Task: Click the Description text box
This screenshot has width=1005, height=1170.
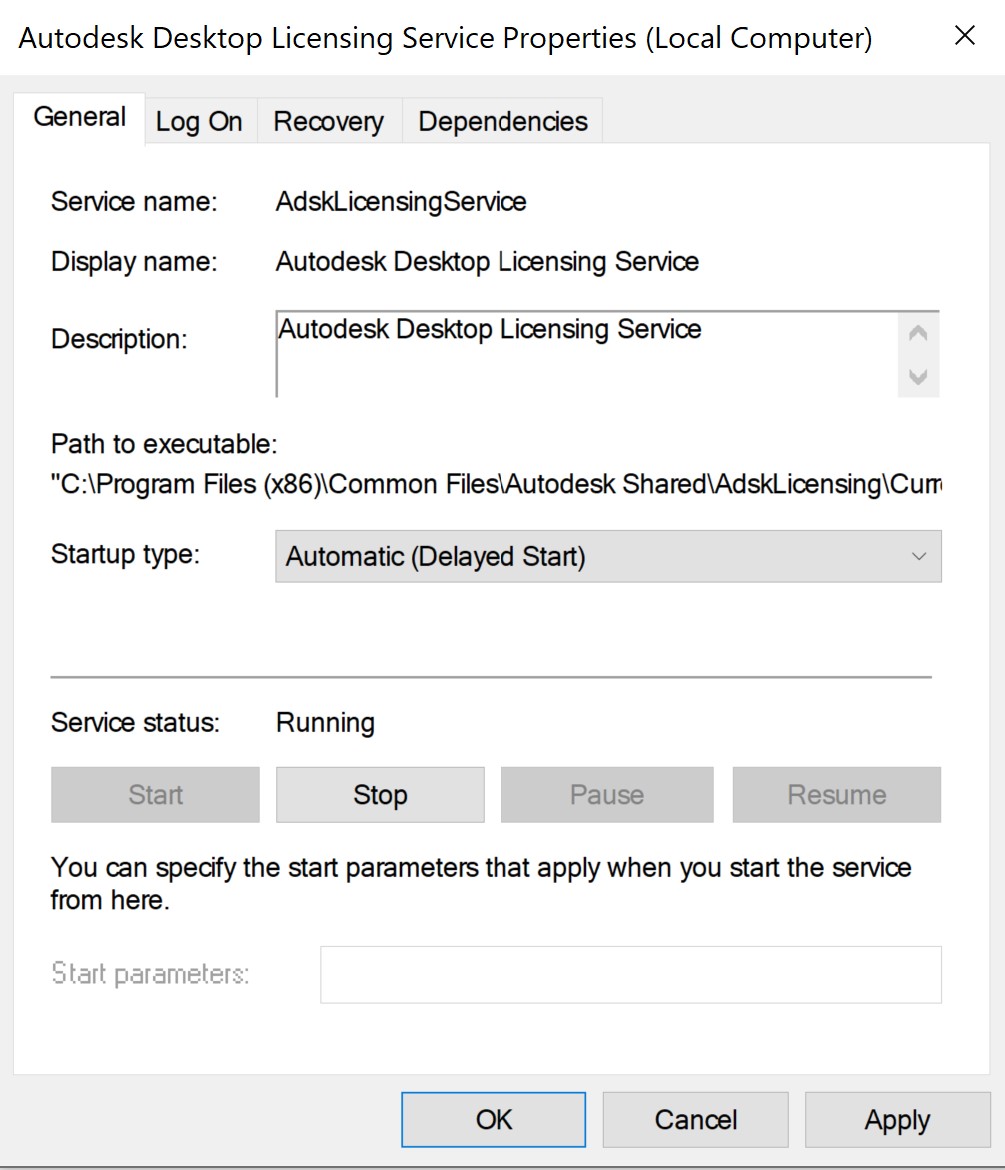Action: coord(587,353)
